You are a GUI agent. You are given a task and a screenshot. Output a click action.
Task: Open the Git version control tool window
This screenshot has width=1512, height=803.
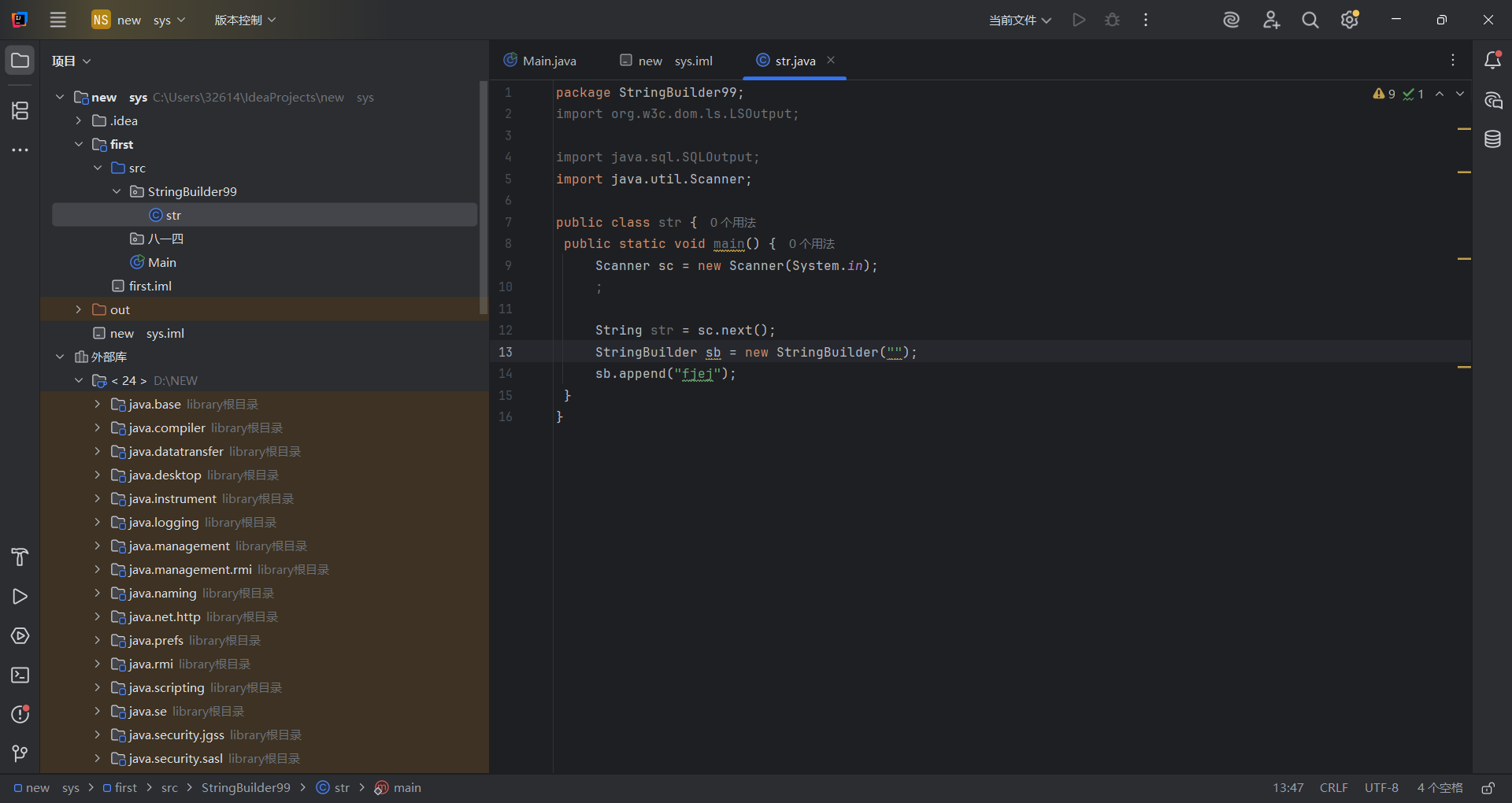click(20, 754)
